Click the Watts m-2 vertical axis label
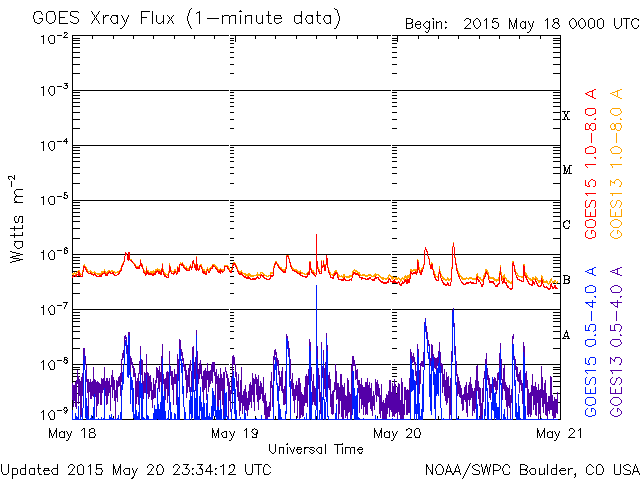This screenshot has height=480, width=640. 17,219
